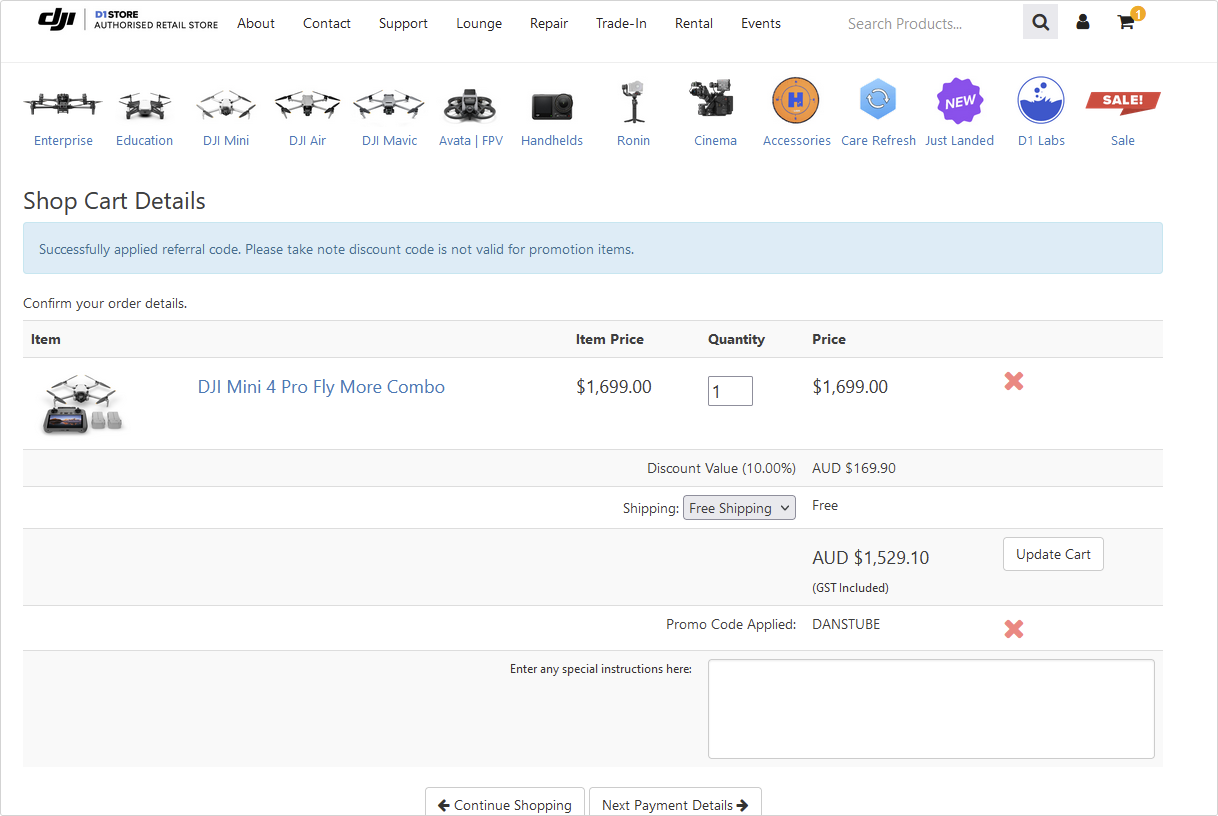Open the Trade-In menu item
Screen dimensions: 1218x816
(x=621, y=23)
